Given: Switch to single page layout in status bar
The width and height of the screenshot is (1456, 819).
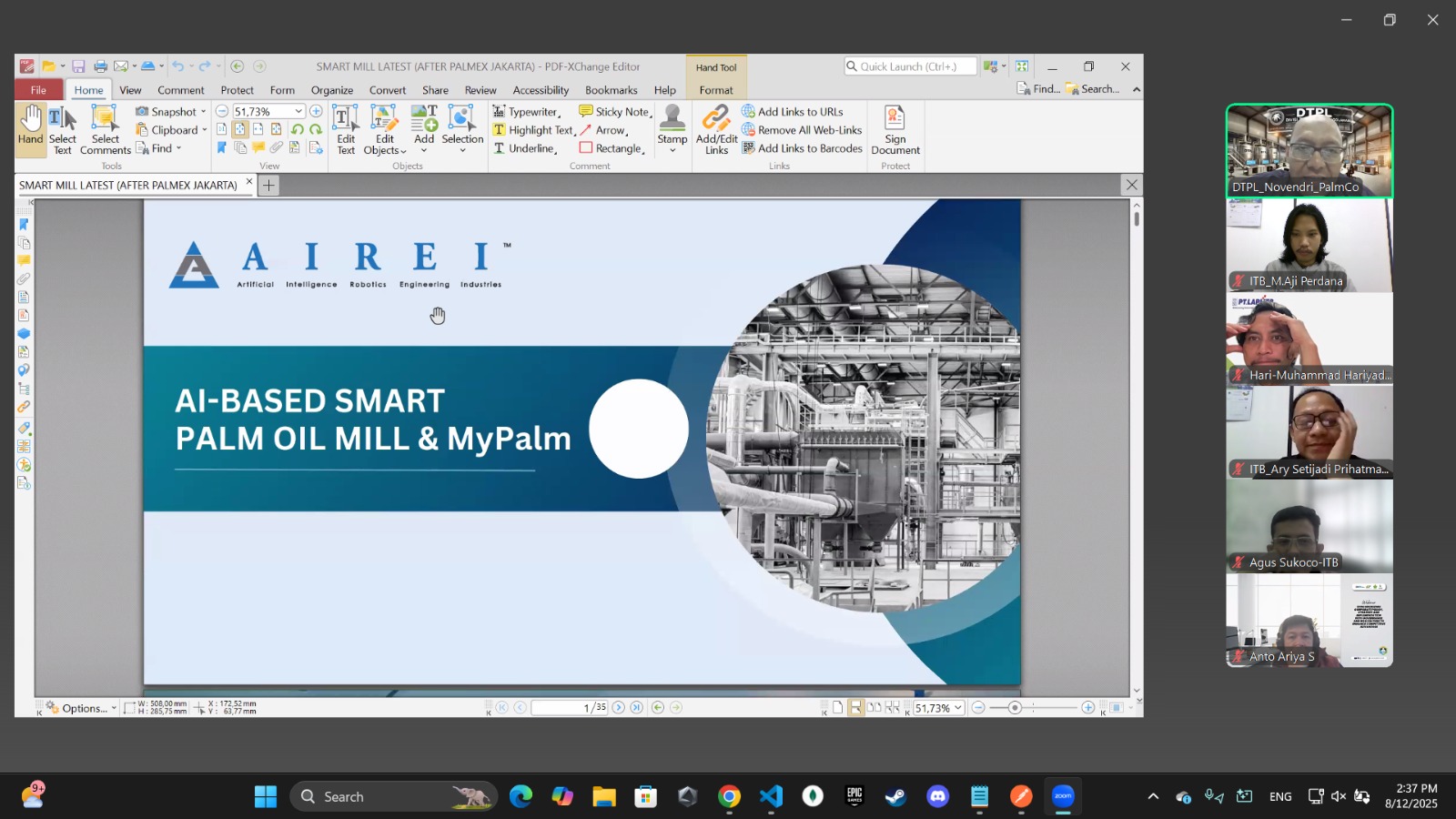Looking at the screenshot, I should (x=837, y=707).
